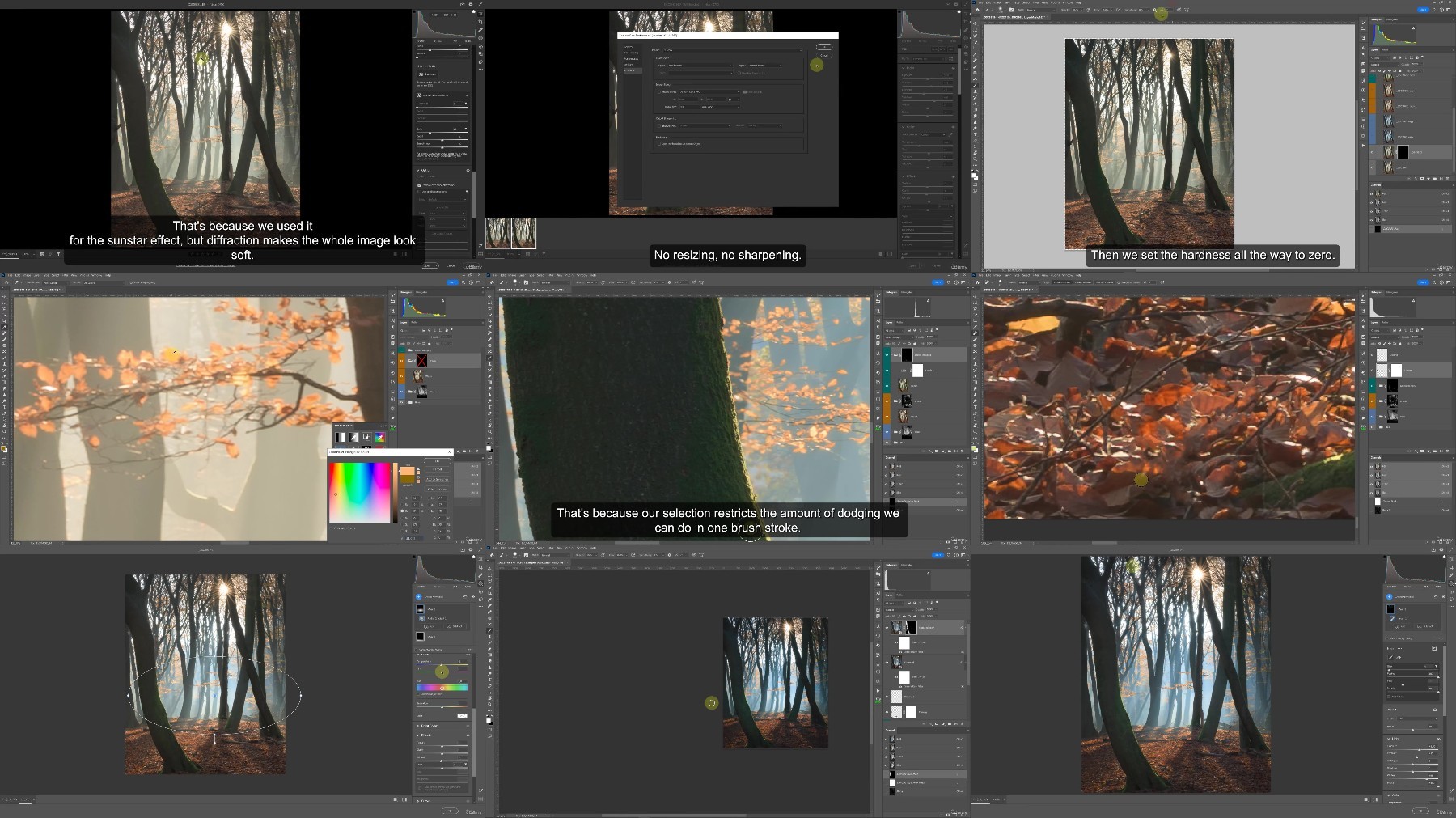Click the histogram warning triangle in the hardness-caption frame
Image resolution: width=1456 pixels, height=818 pixels.
[1414, 28]
